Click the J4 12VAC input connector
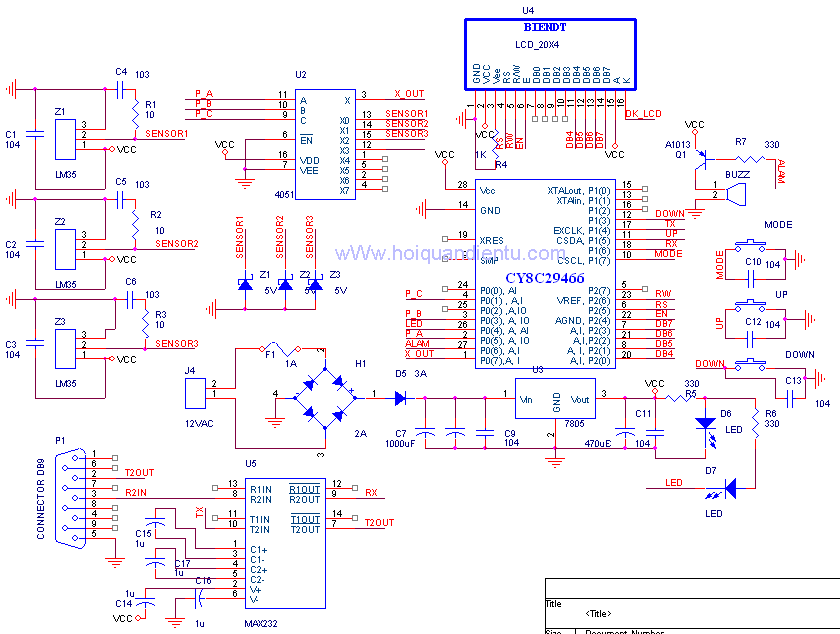 tap(195, 393)
